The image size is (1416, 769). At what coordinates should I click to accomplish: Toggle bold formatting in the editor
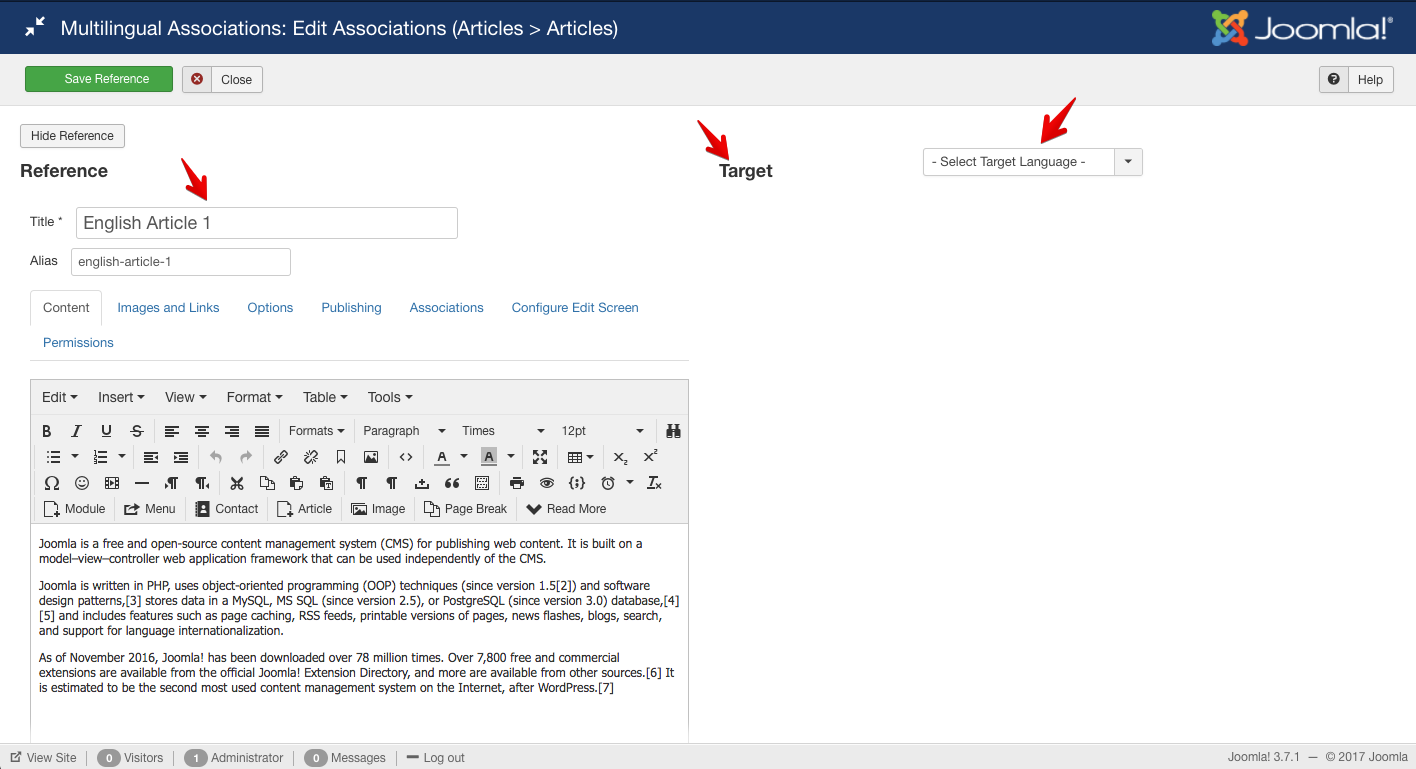point(47,431)
